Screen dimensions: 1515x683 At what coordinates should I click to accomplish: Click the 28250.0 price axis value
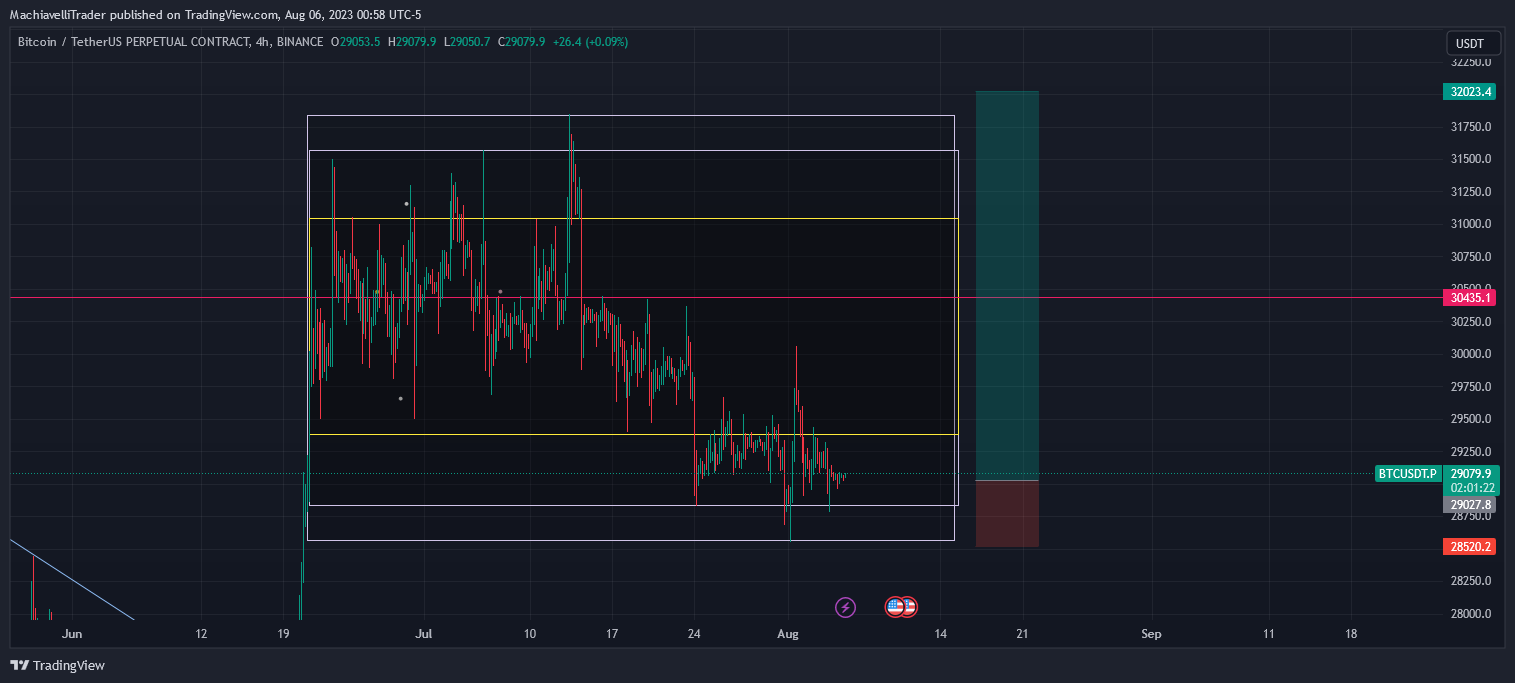tap(1471, 580)
